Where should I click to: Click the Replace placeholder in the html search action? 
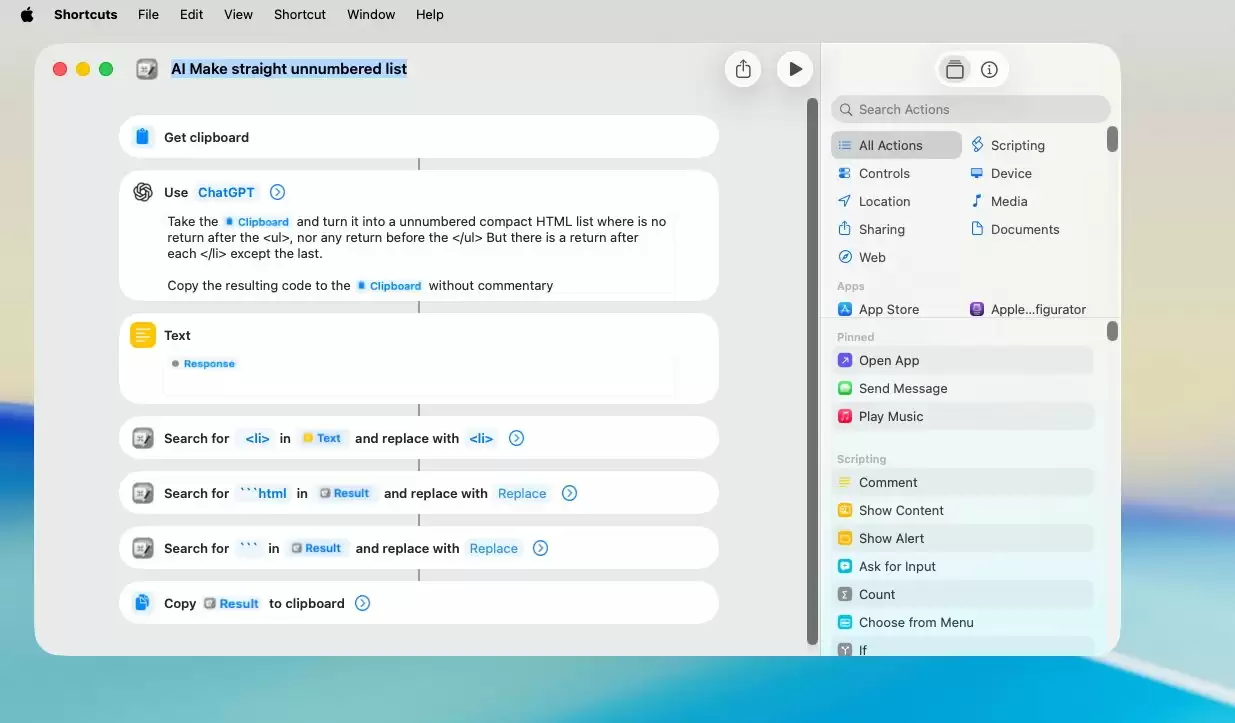[521, 493]
